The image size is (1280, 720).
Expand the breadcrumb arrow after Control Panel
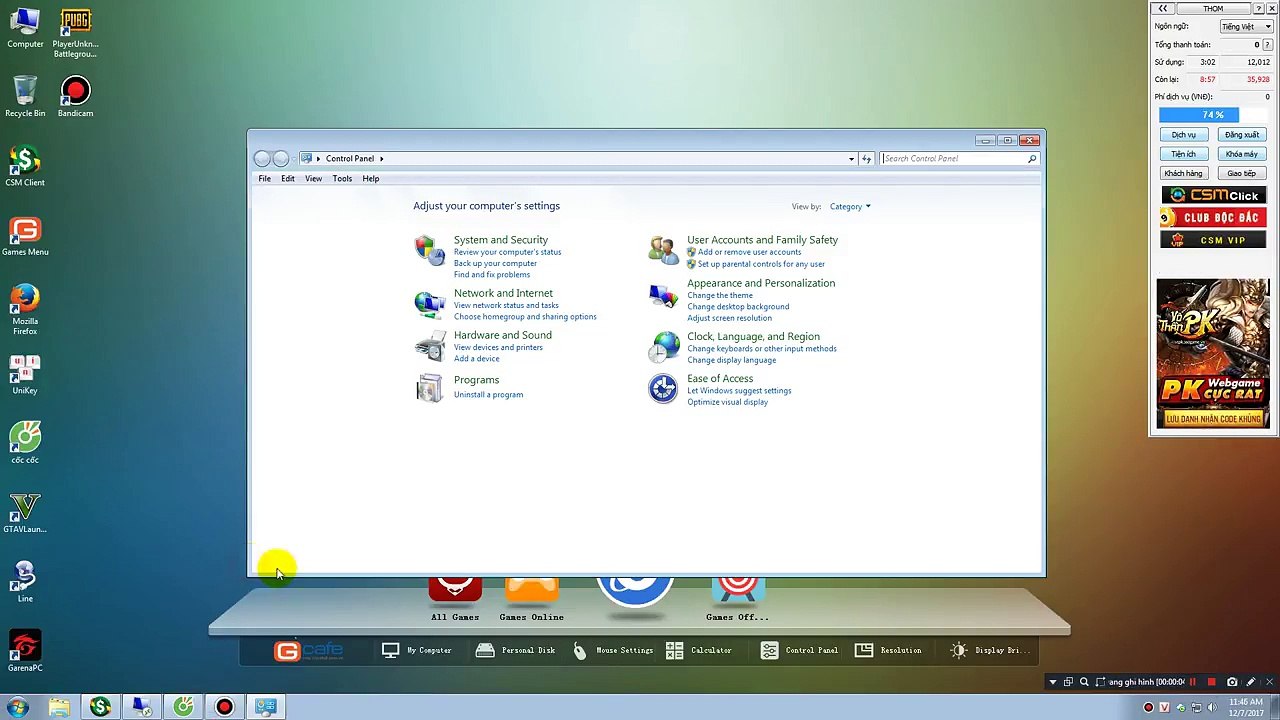tap(381, 158)
